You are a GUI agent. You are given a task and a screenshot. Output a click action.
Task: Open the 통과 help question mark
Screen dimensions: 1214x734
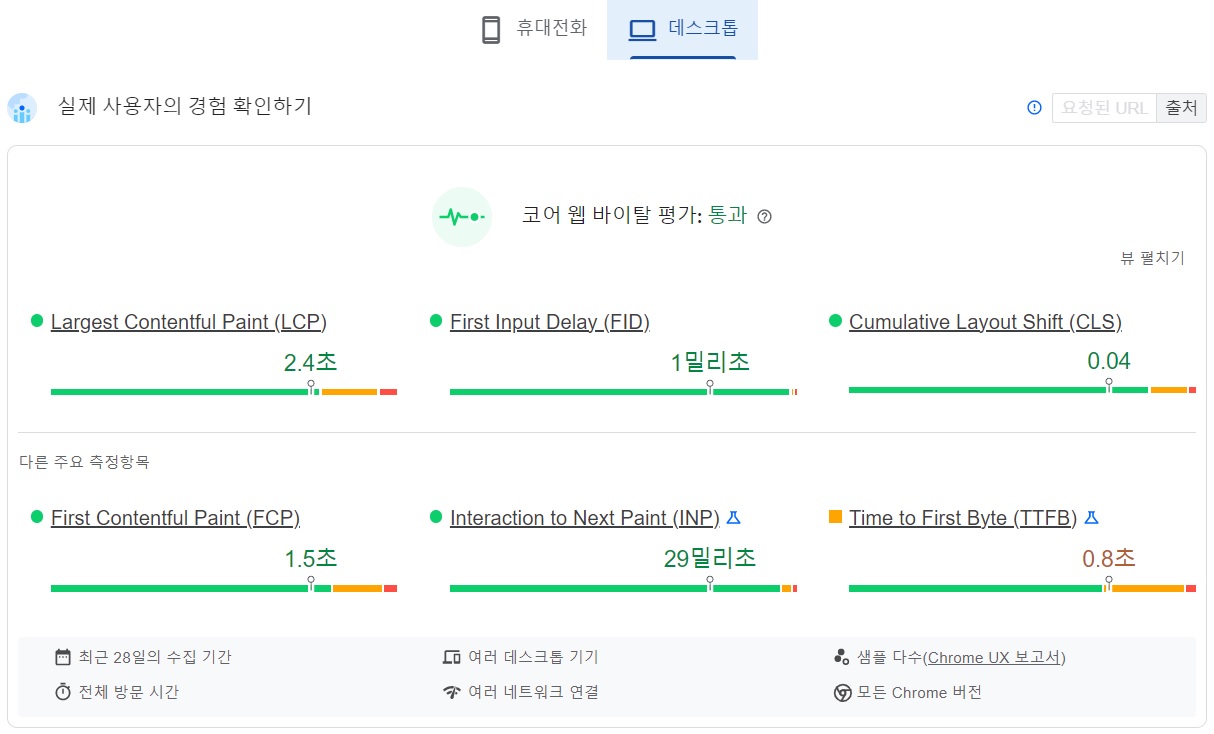click(x=764, y=216)
